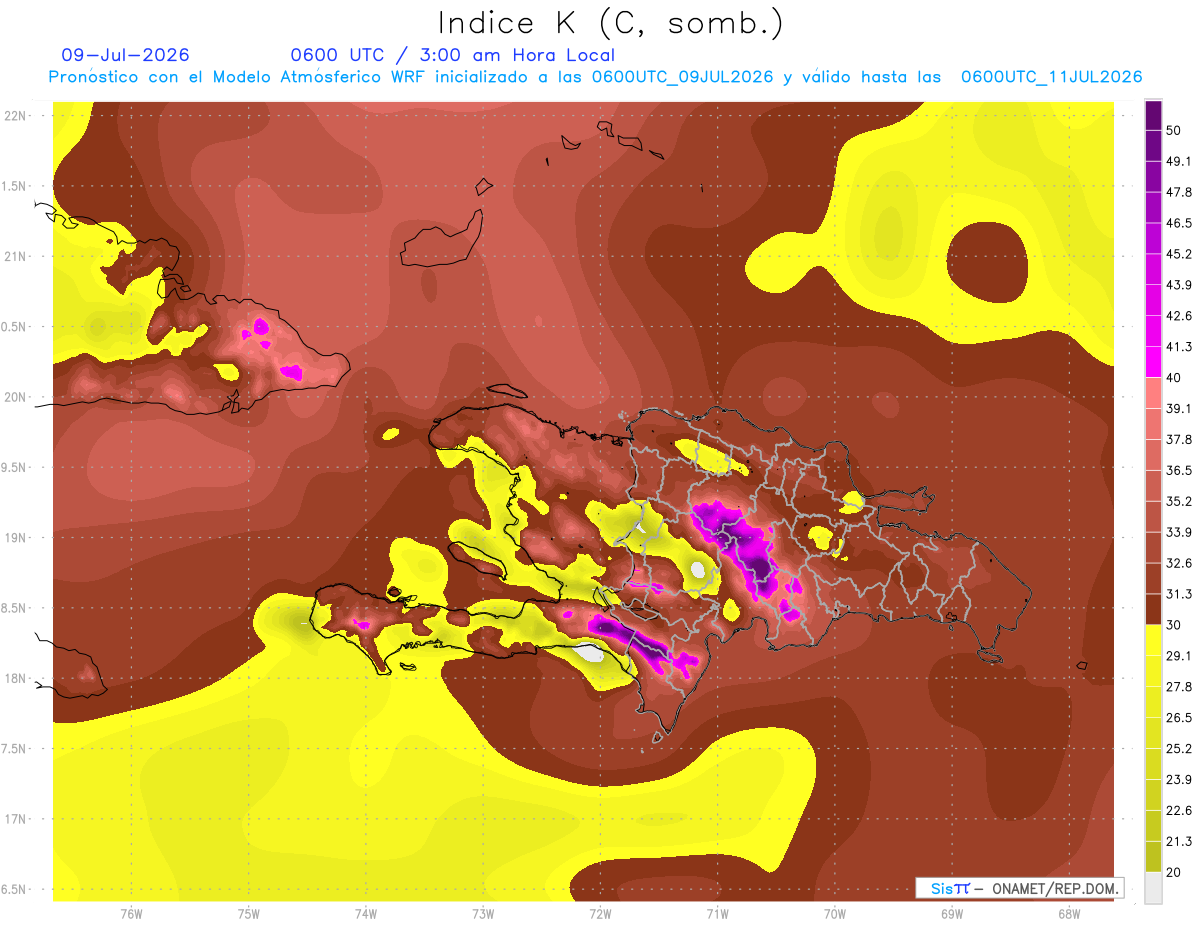Click the title "Indice K (C, somb.)"

(610, 22)
